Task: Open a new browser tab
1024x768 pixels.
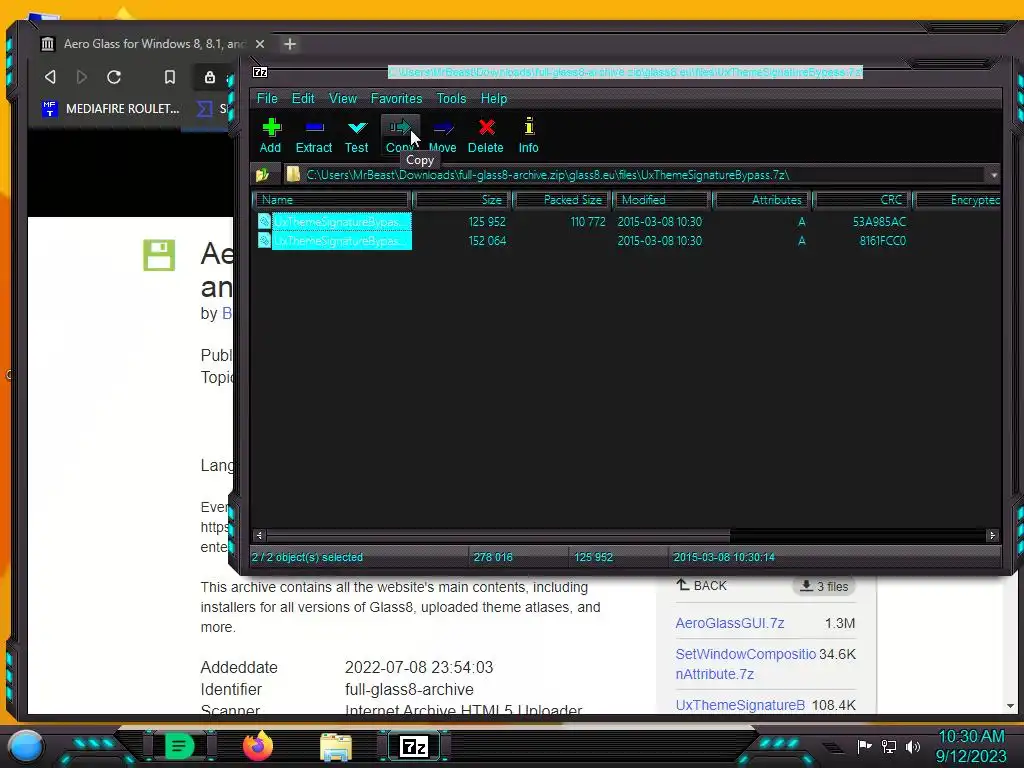Action: [x=290, y=44]
